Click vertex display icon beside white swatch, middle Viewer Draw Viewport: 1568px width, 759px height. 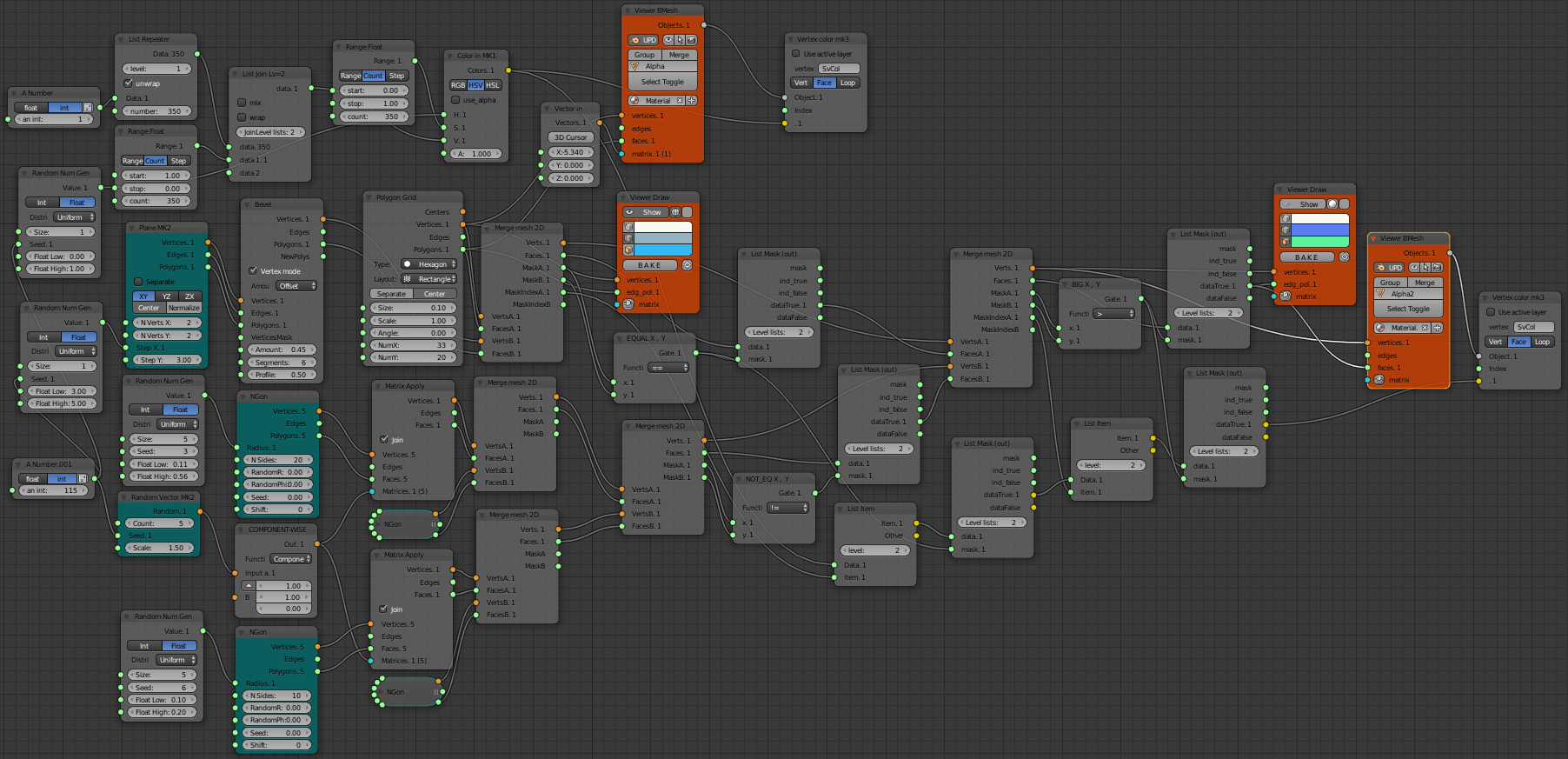[x=628, y=227]
